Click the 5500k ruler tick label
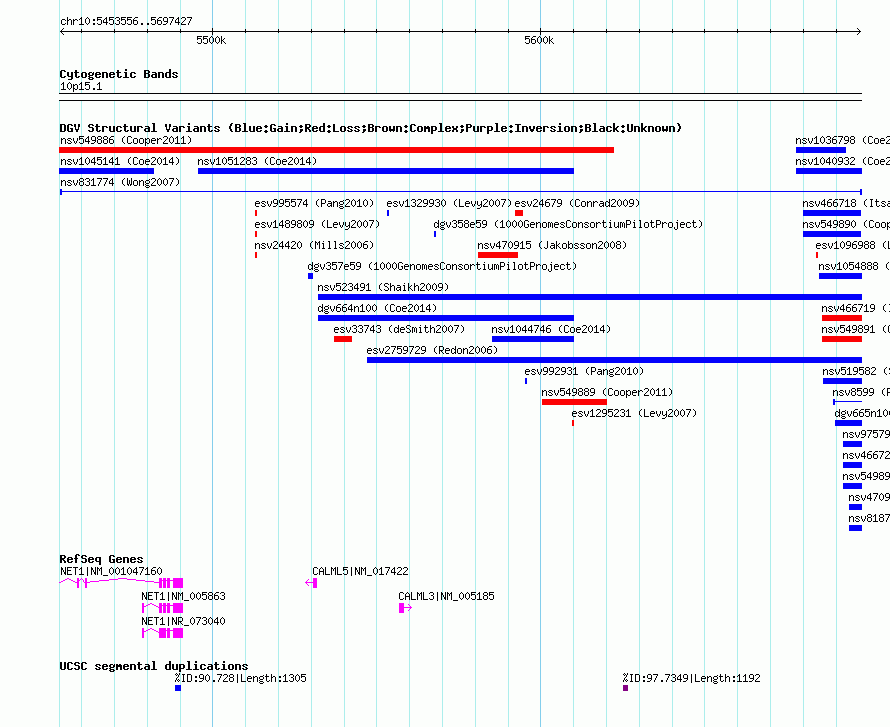Image resolution: width=890 pixels, height=727 pixels. pyautogui.click(x=211, y=40)
